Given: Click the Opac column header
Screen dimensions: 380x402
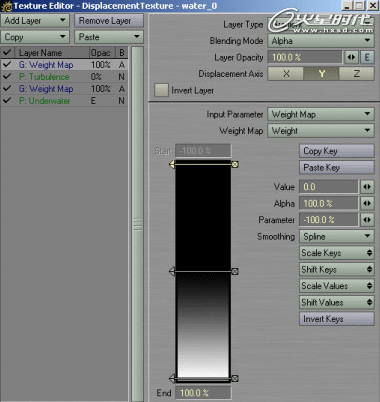Looking at the screenshot, I should click(102, 53).
